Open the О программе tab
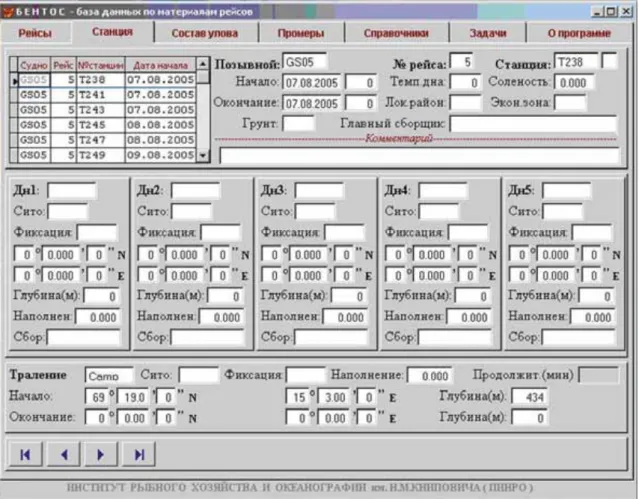The height and width of the screenshot is (499, 639). (579, 33)
